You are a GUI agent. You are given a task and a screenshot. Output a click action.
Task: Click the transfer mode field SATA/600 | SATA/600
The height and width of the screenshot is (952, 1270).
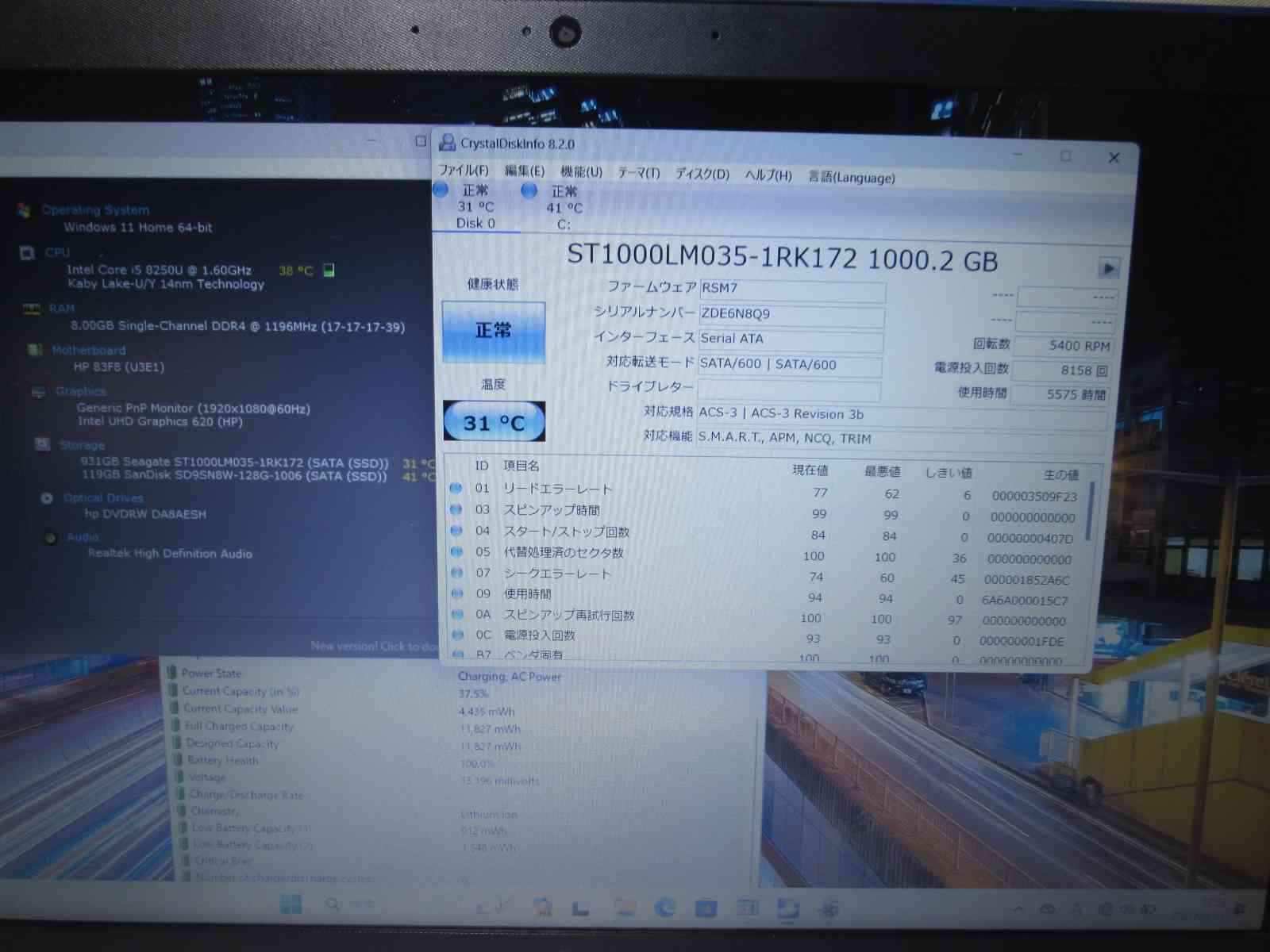[x=790, y=365]
